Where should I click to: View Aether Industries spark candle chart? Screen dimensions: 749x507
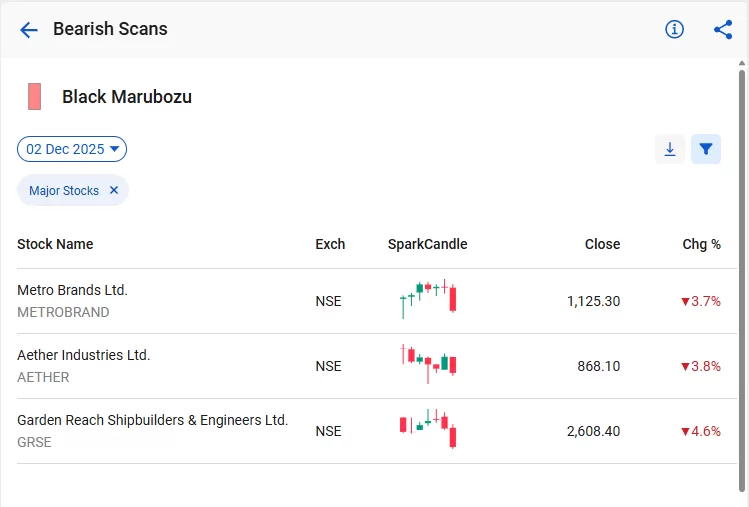click(x=428, y=364)
